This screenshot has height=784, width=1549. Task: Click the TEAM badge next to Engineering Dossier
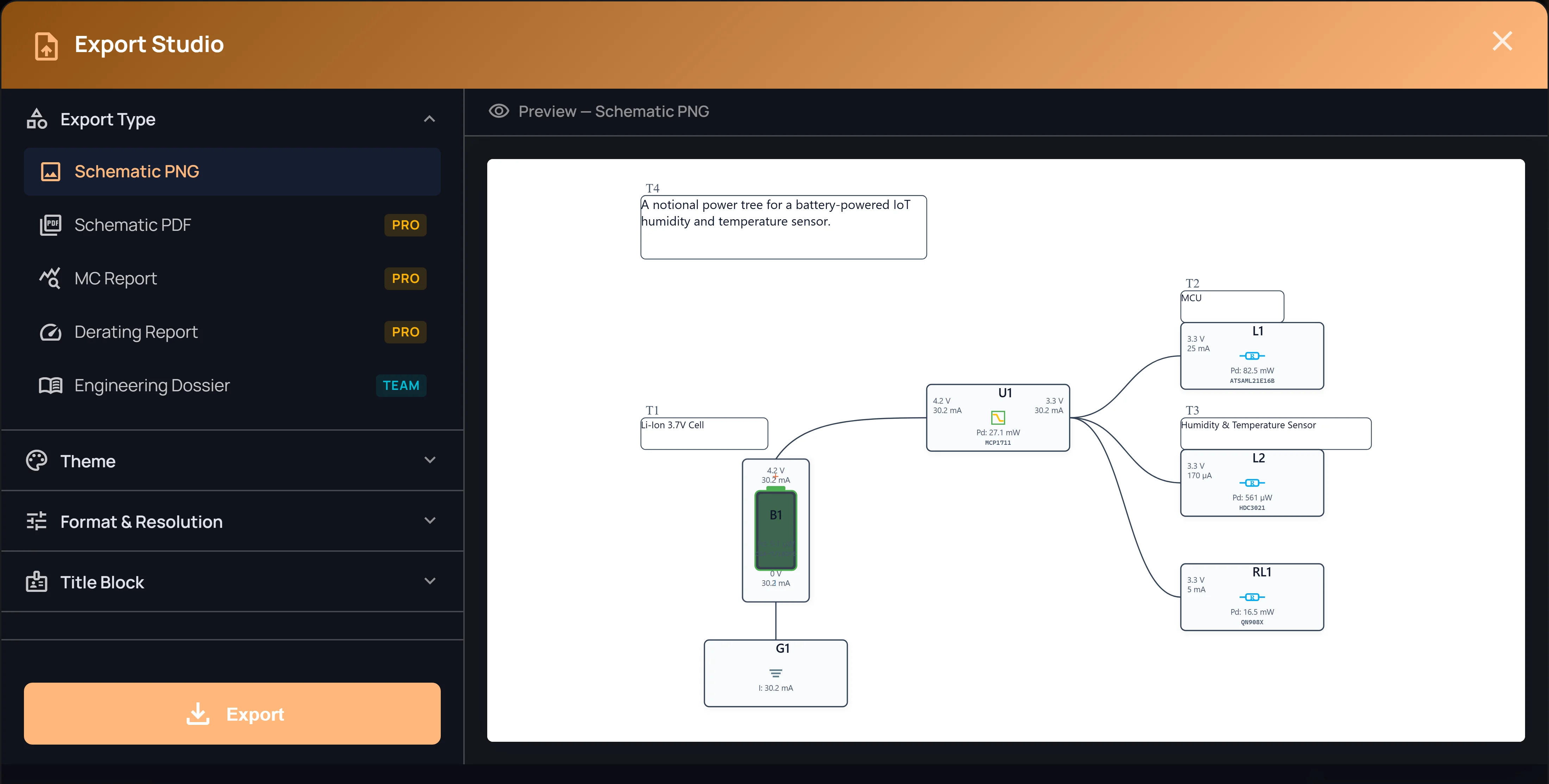401,385
